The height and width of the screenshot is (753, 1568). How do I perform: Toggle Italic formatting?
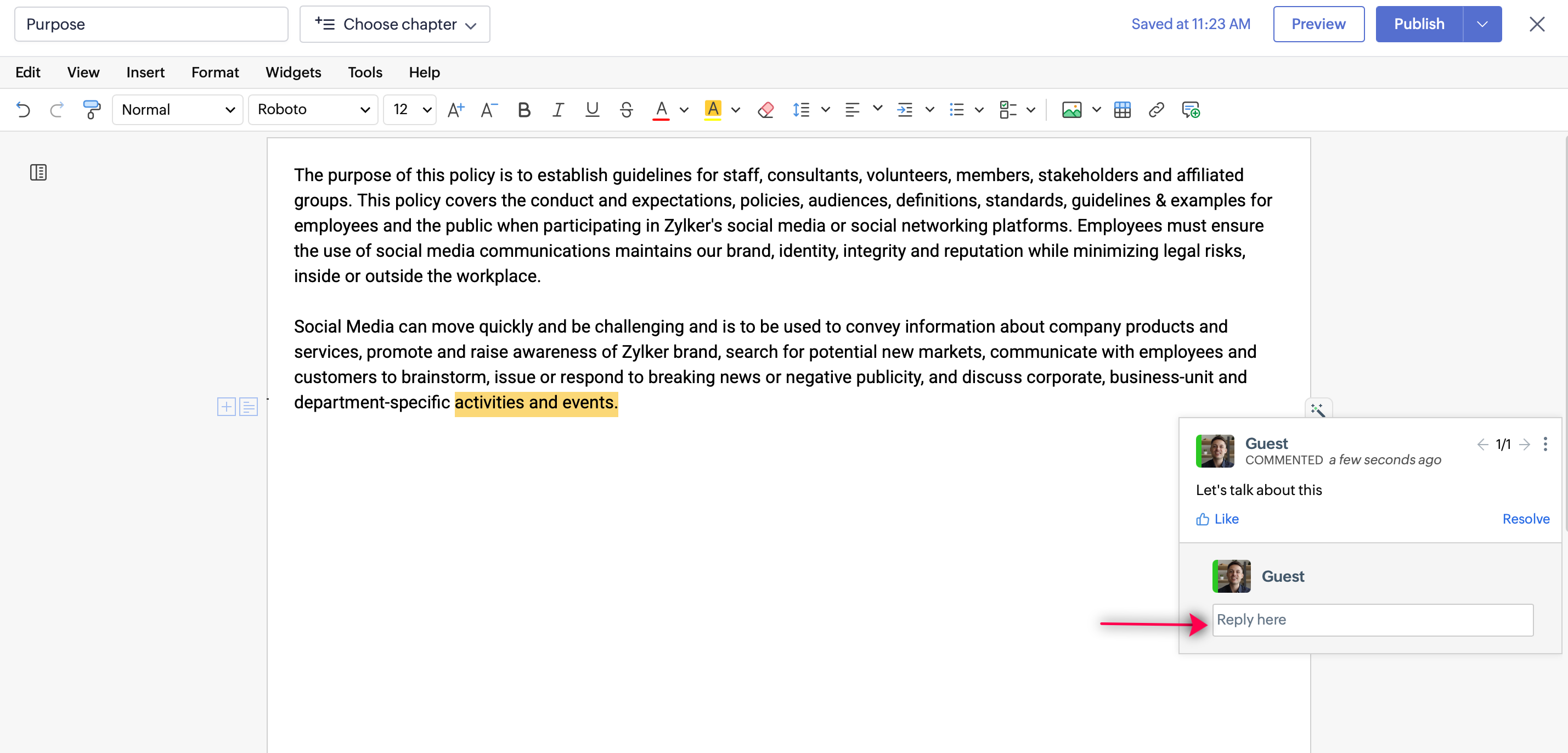557,110
